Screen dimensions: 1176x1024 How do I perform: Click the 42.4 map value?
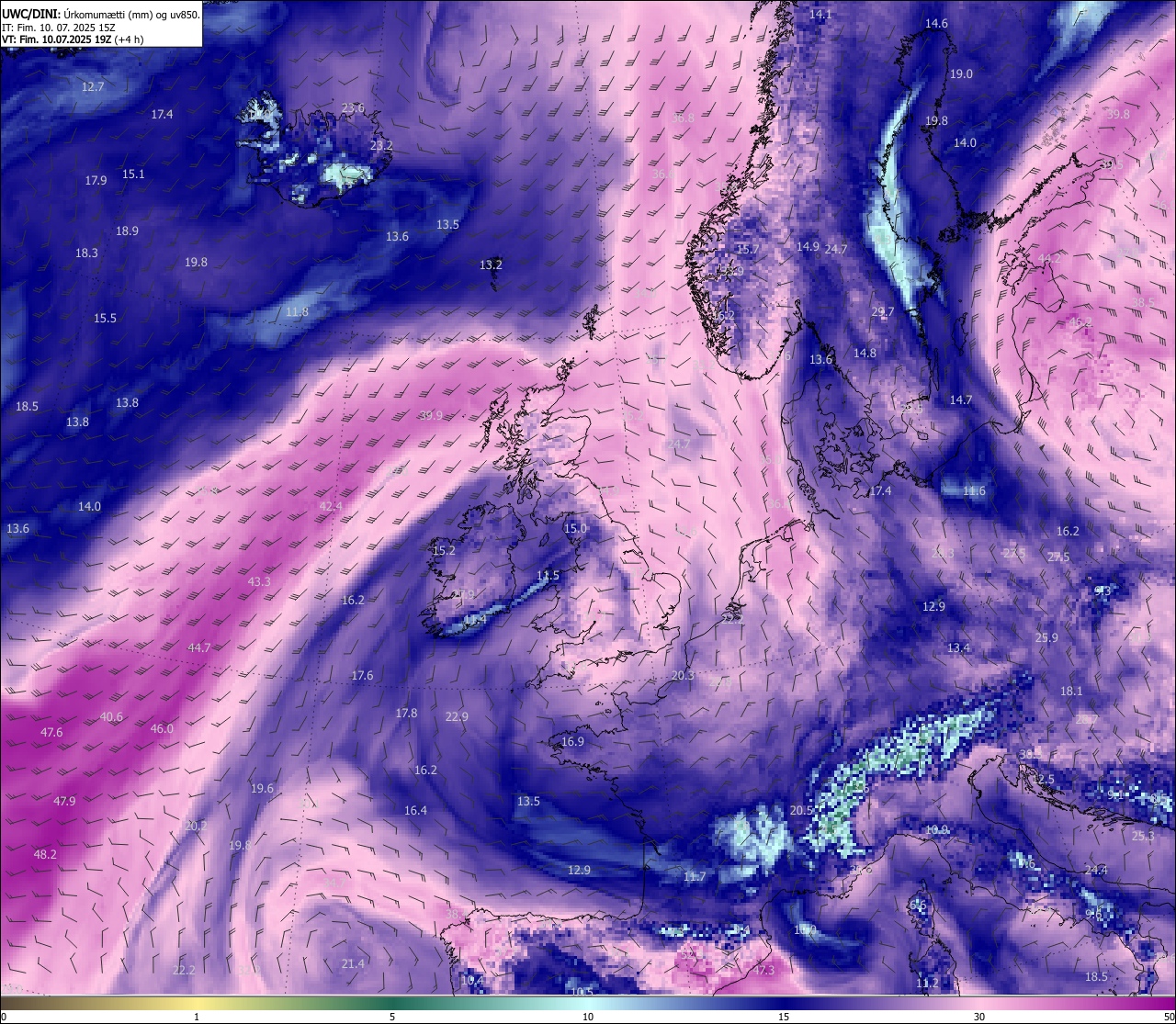[x=330, y=507]
